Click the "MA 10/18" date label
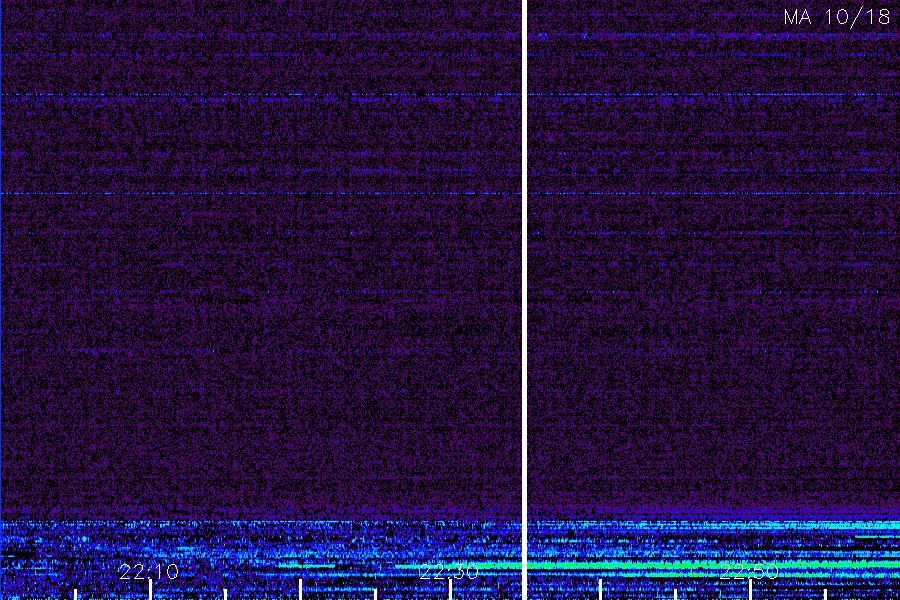Viewport: 900px width, 600px height. click(836, 17)
